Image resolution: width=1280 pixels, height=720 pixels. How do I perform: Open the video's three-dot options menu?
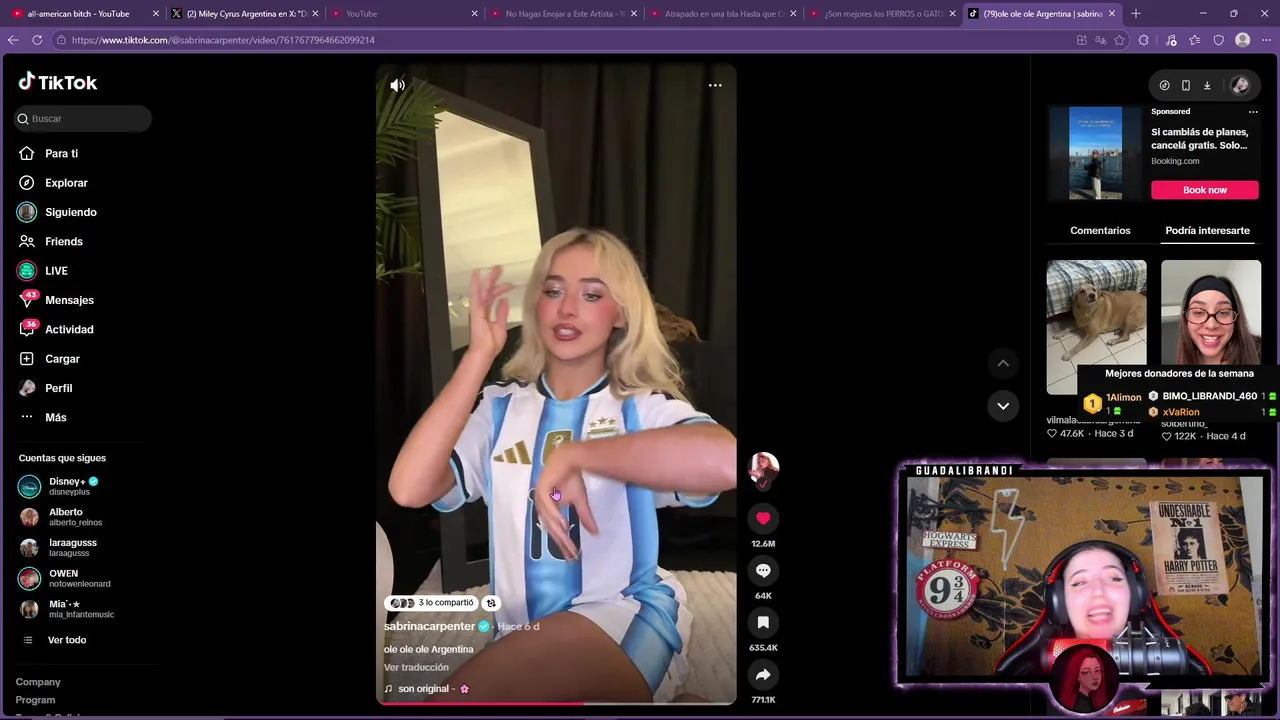tap(715, 85)
